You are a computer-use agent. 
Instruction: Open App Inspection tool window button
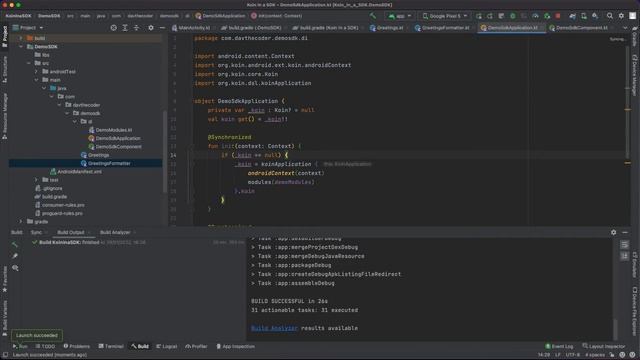tap(236, 346)
